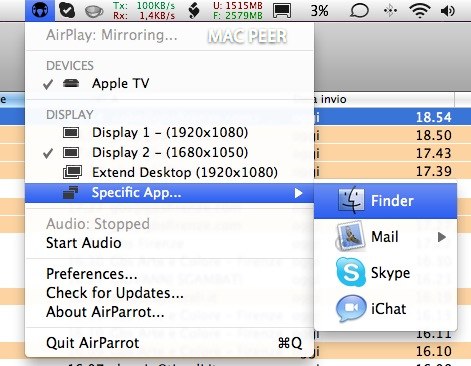Click the AirPlay display monitor icon in menu bar
The width and height of the screenshot is (471, 366).
[282, 11]
